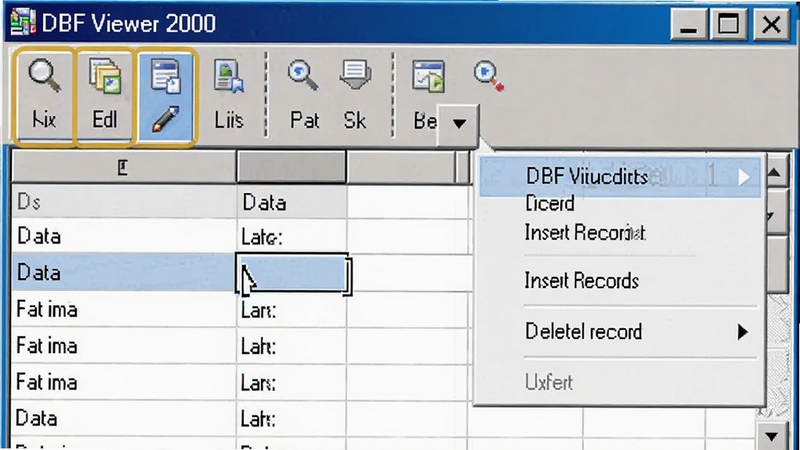Click the 'Liis' bookmark document icon
This screenshot has height=450, width=800.
pos(228,77)
